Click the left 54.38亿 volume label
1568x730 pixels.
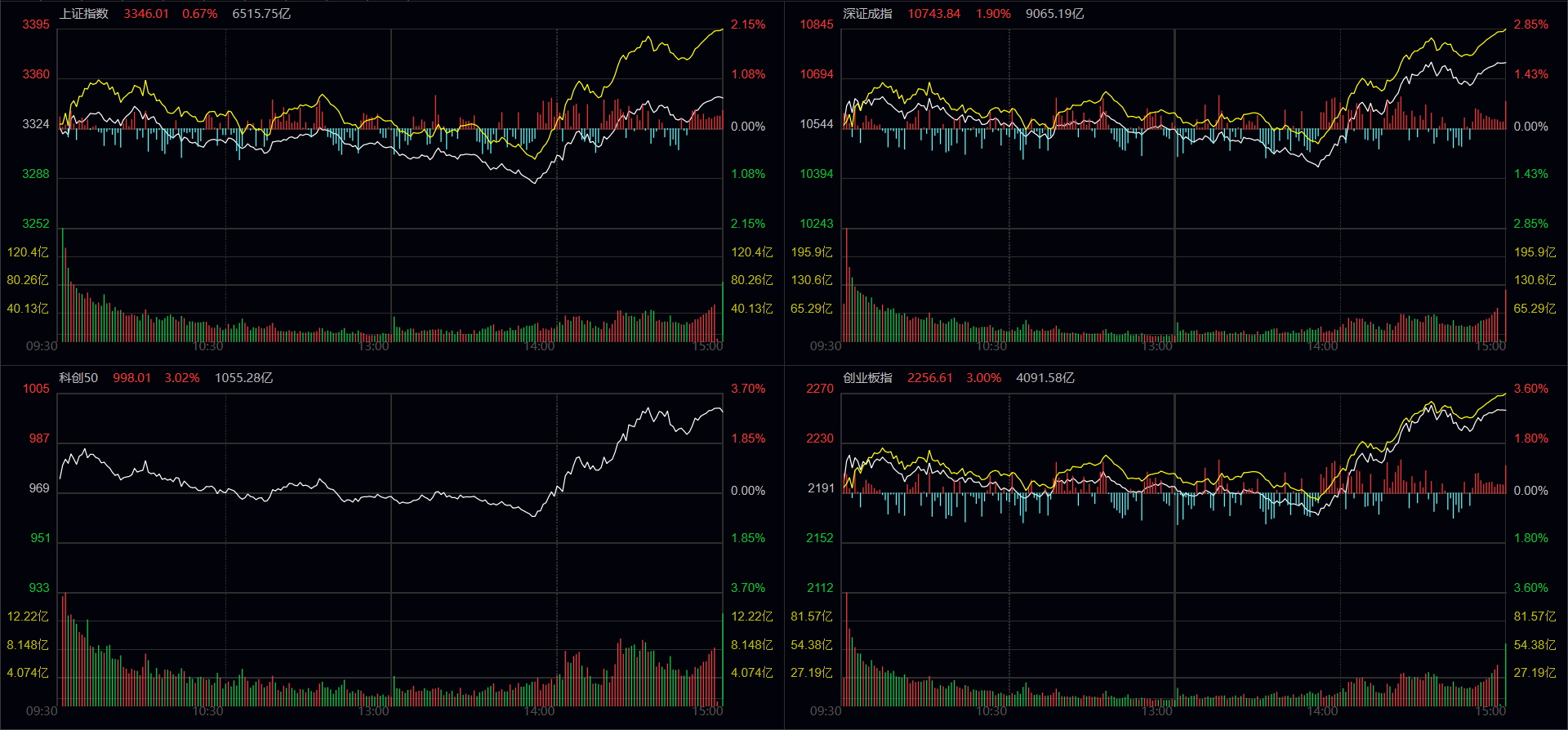[x=812, y=645]
